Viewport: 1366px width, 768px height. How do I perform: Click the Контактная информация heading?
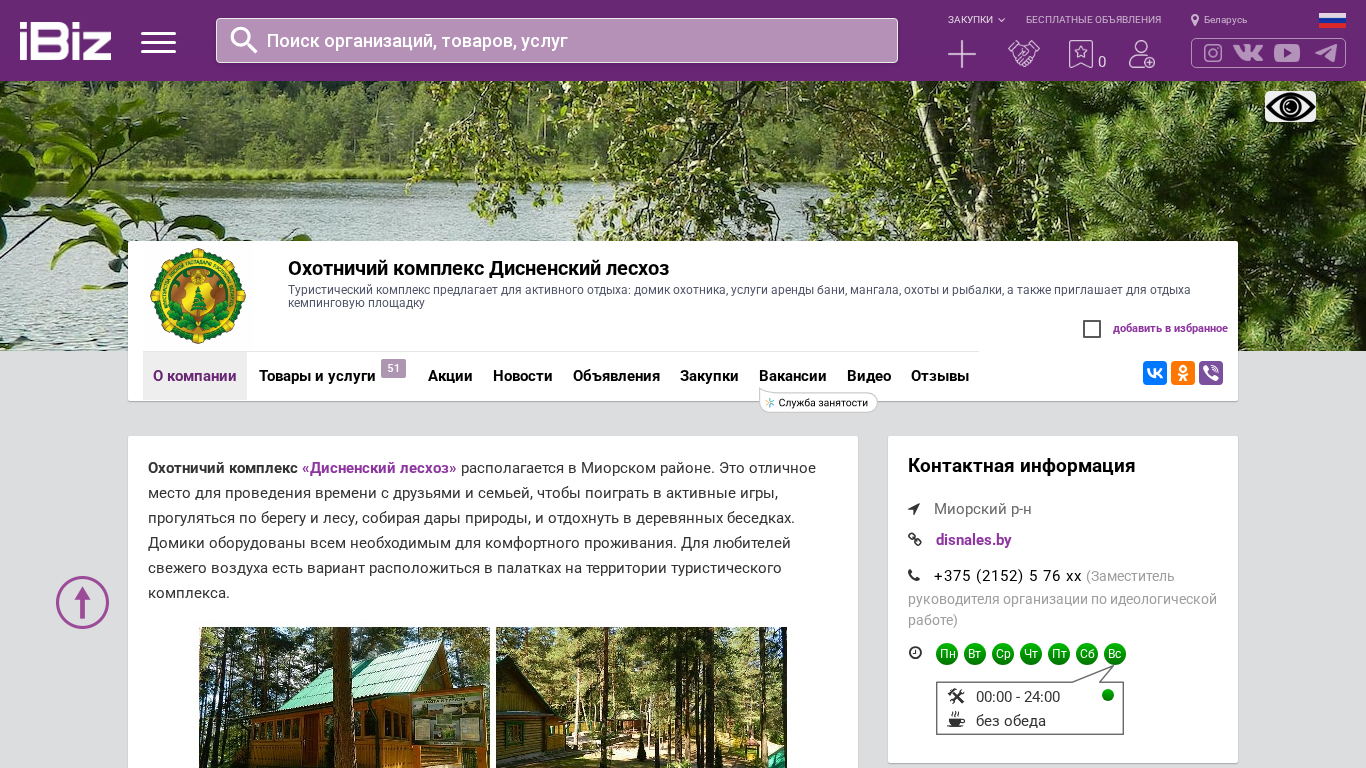(x=1021, y=466)
